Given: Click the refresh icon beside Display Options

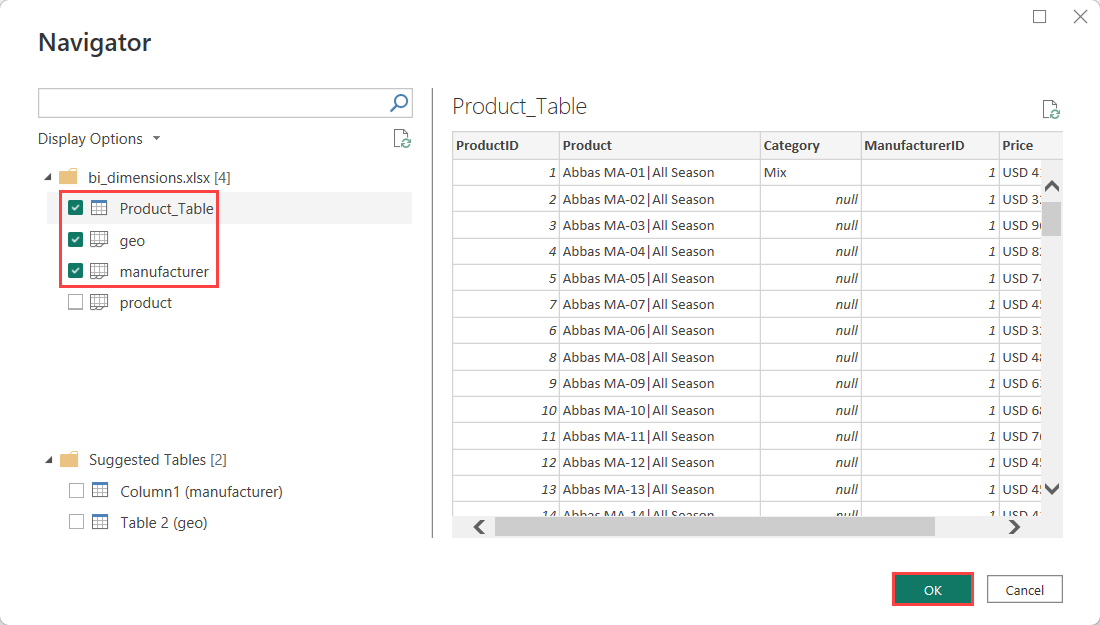Looking at the screenshot, I should click(x=402, y=139).
